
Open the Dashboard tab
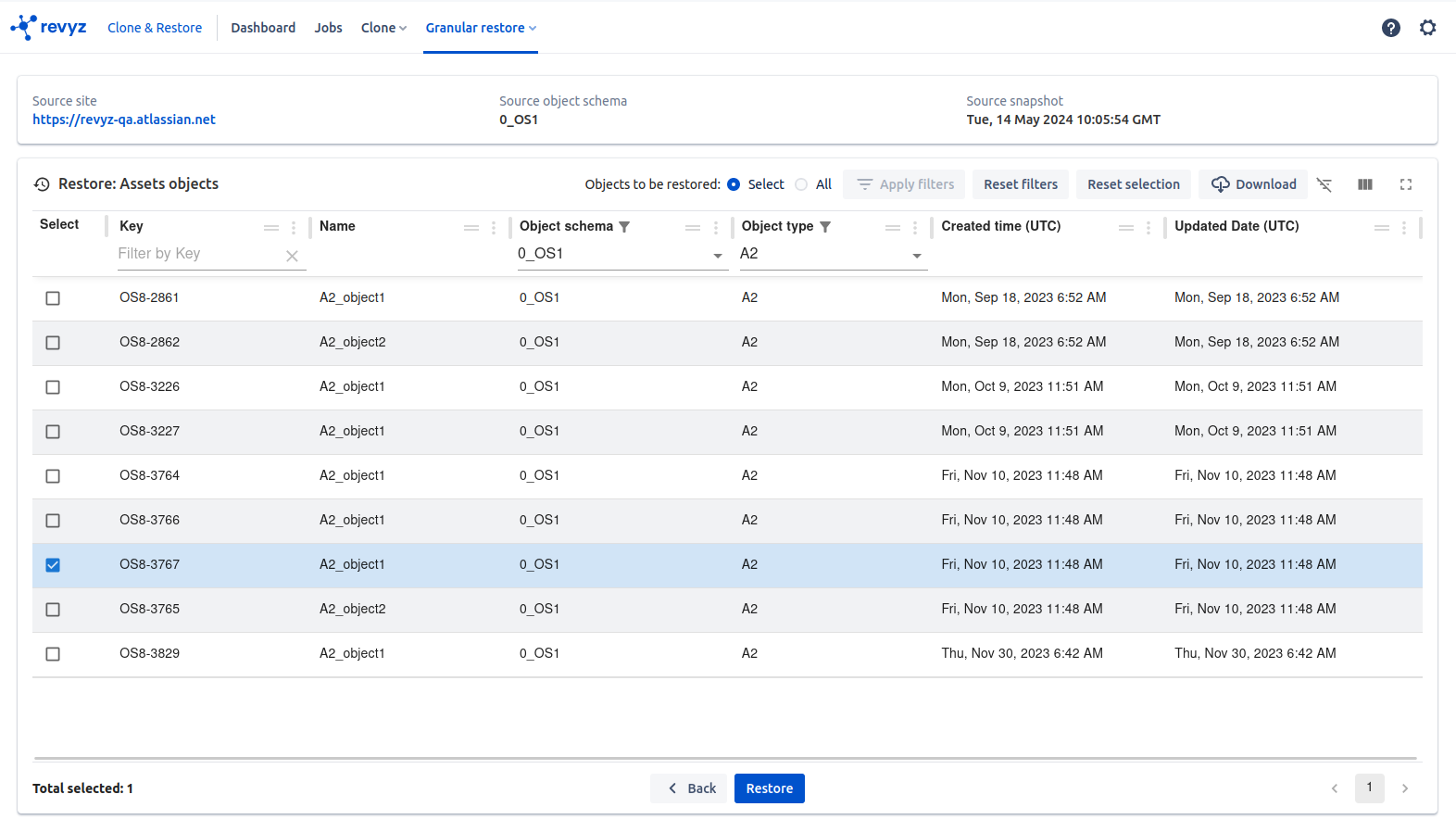tap(263, 28)
